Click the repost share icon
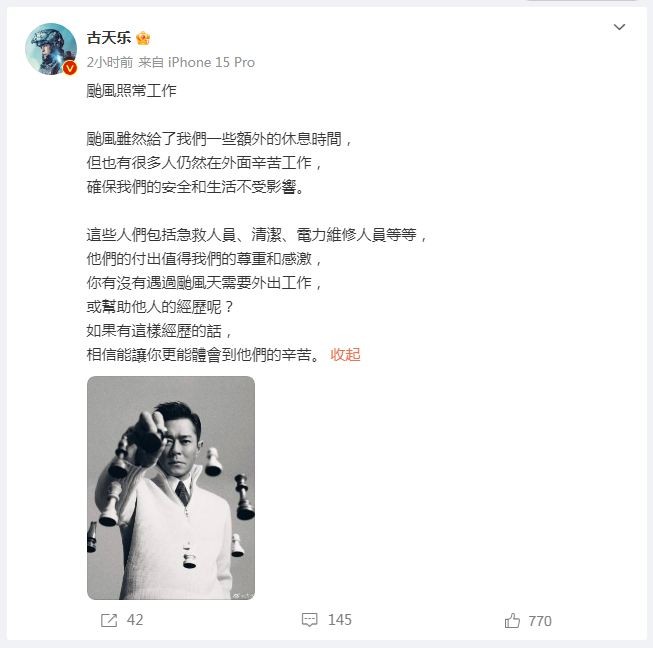 tap(109, 620)
